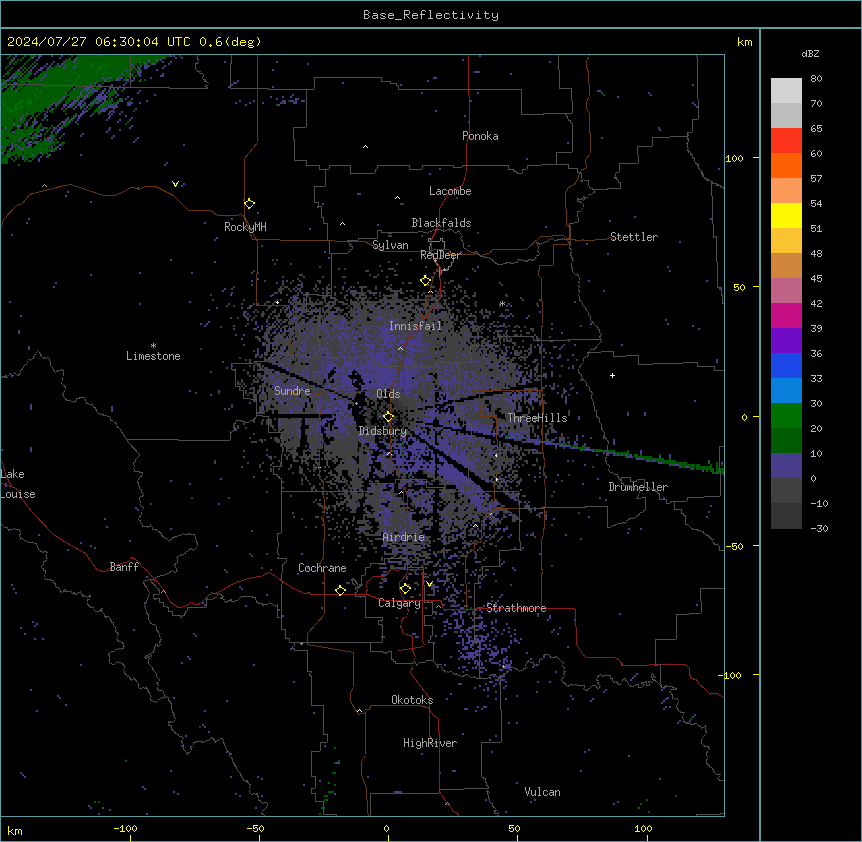Choose the violet 39-36 dBZ legend color

tap(786, 341)
